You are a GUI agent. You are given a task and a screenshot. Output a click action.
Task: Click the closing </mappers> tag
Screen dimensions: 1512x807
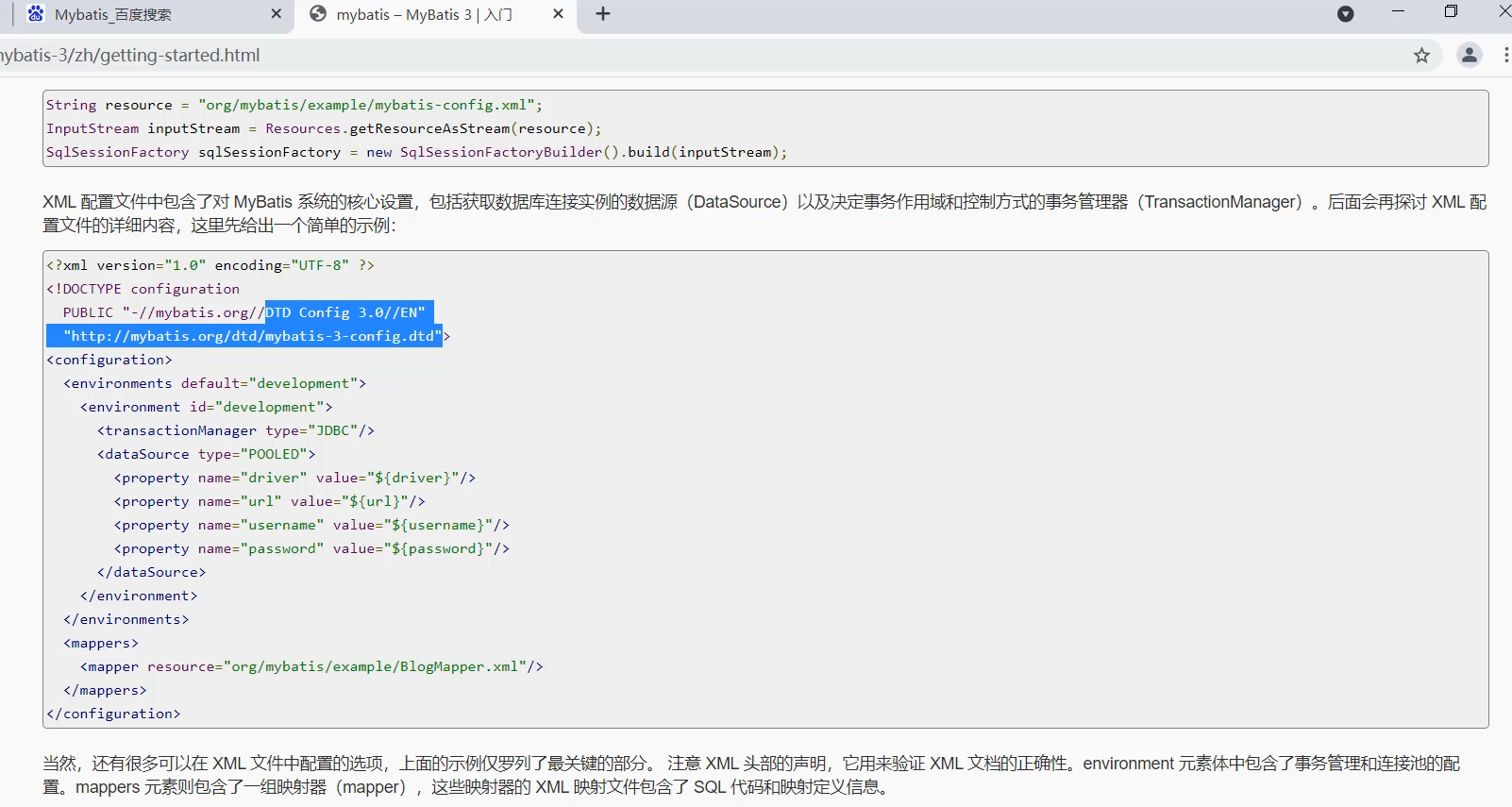pyautogui.click(x=106, y=690)
